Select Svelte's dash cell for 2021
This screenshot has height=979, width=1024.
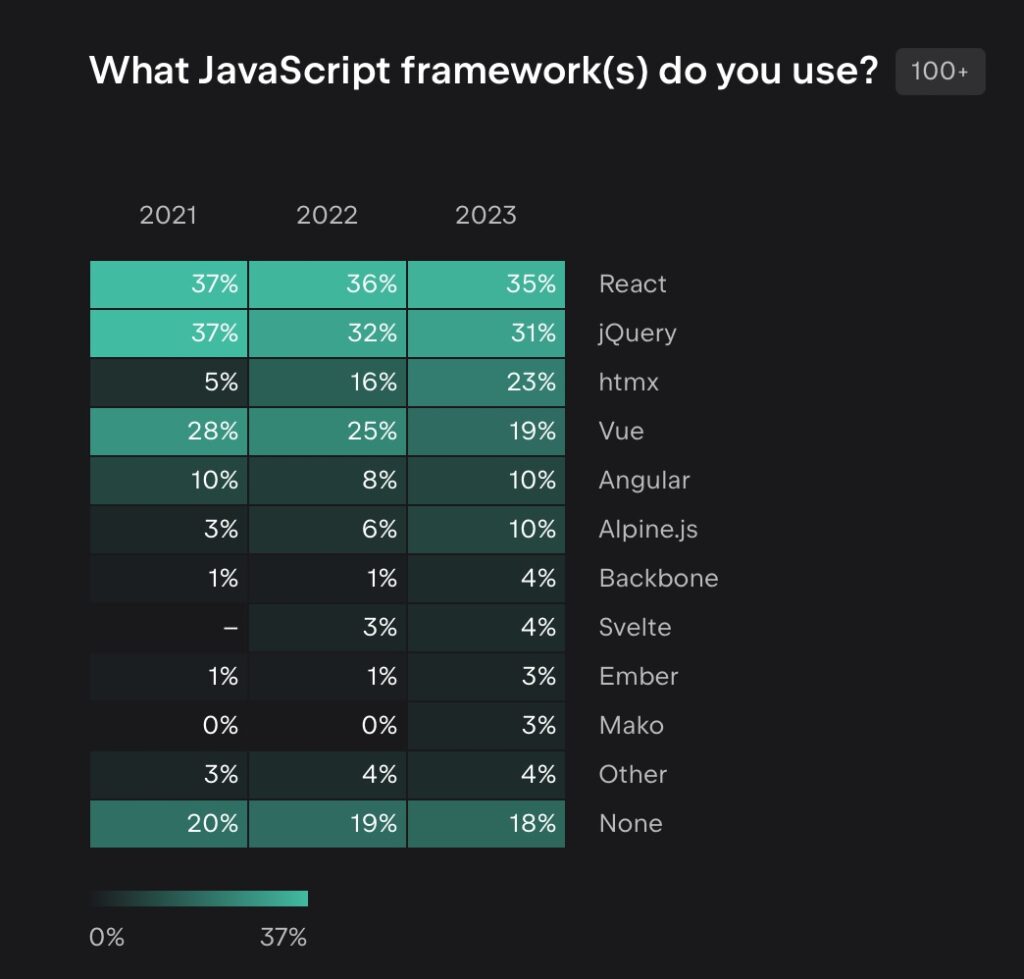click(x=168, y=627)
